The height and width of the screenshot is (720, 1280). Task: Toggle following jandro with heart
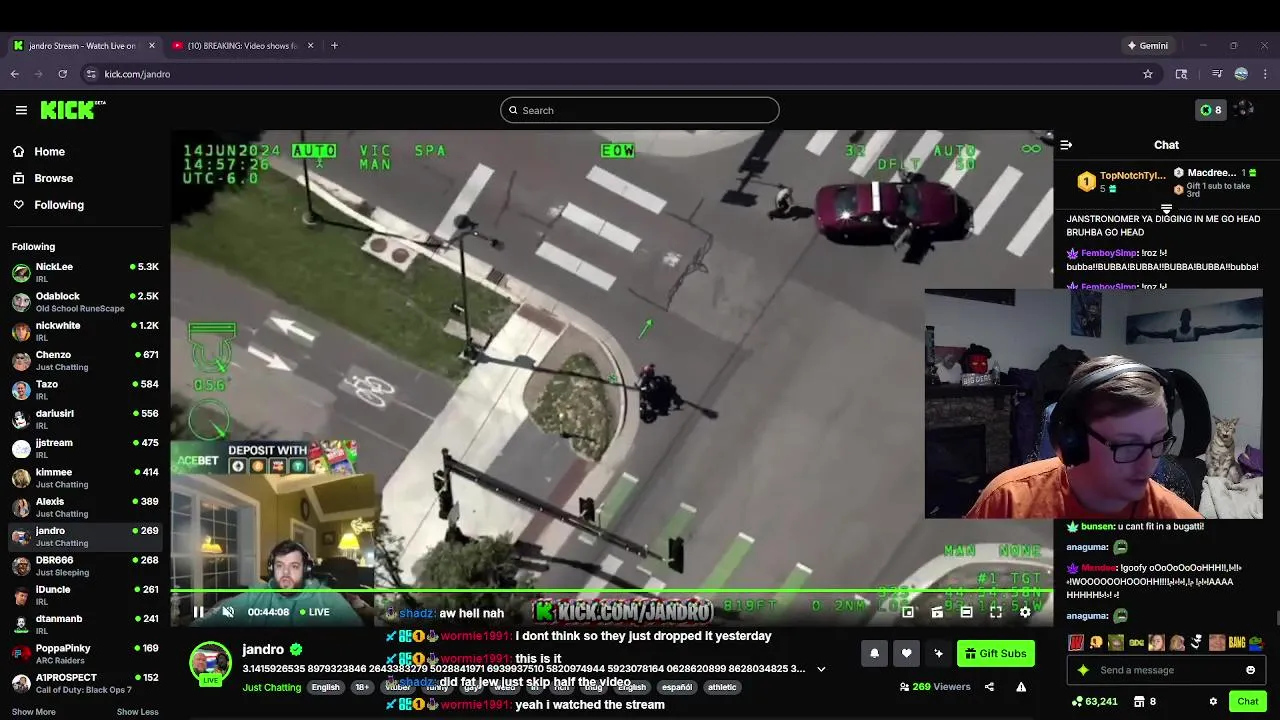[x=906, y=654]
